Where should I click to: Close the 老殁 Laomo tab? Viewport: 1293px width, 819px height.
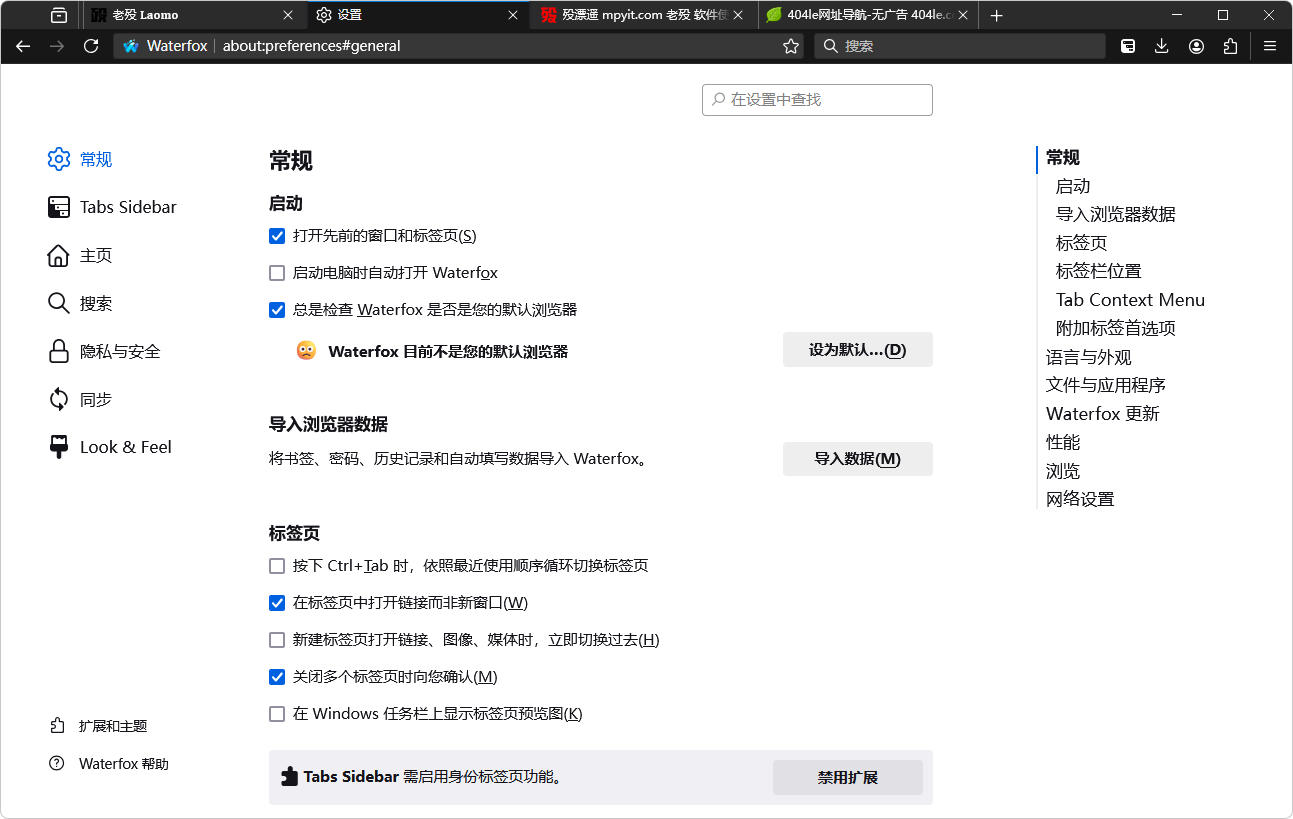click(289, 15)
